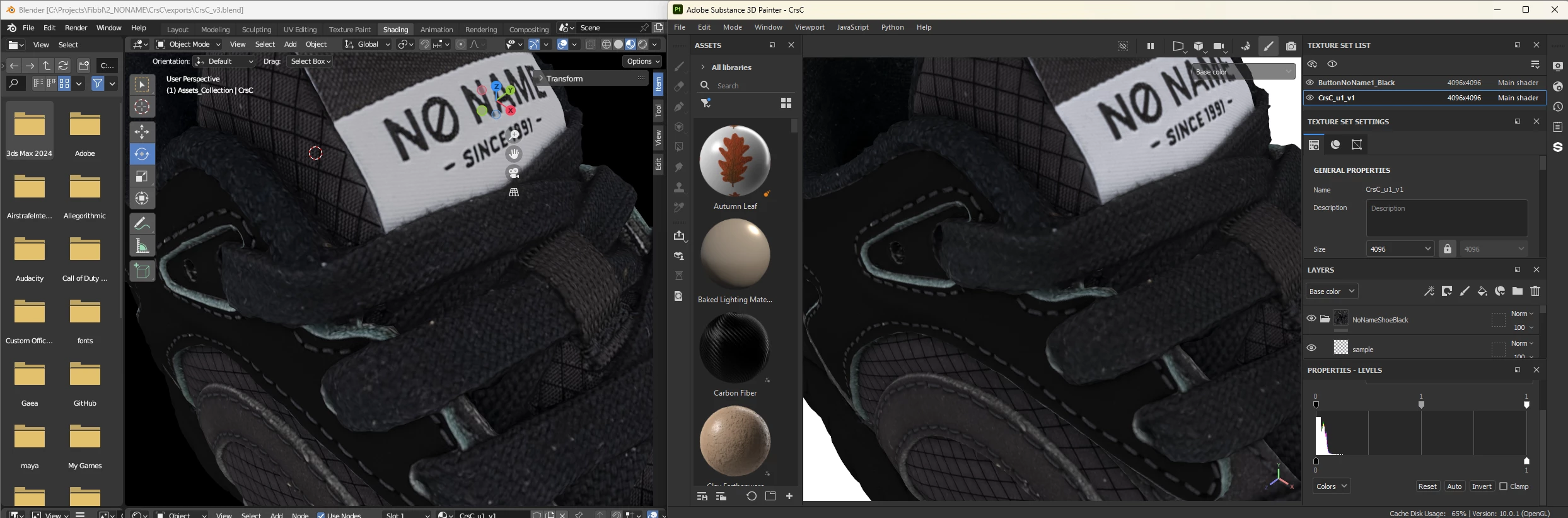The width and height of the screenshot is (1568, 518).
Task: Open Base color channel dropdown in Layers panel
Action: [x=1332, y=291]
